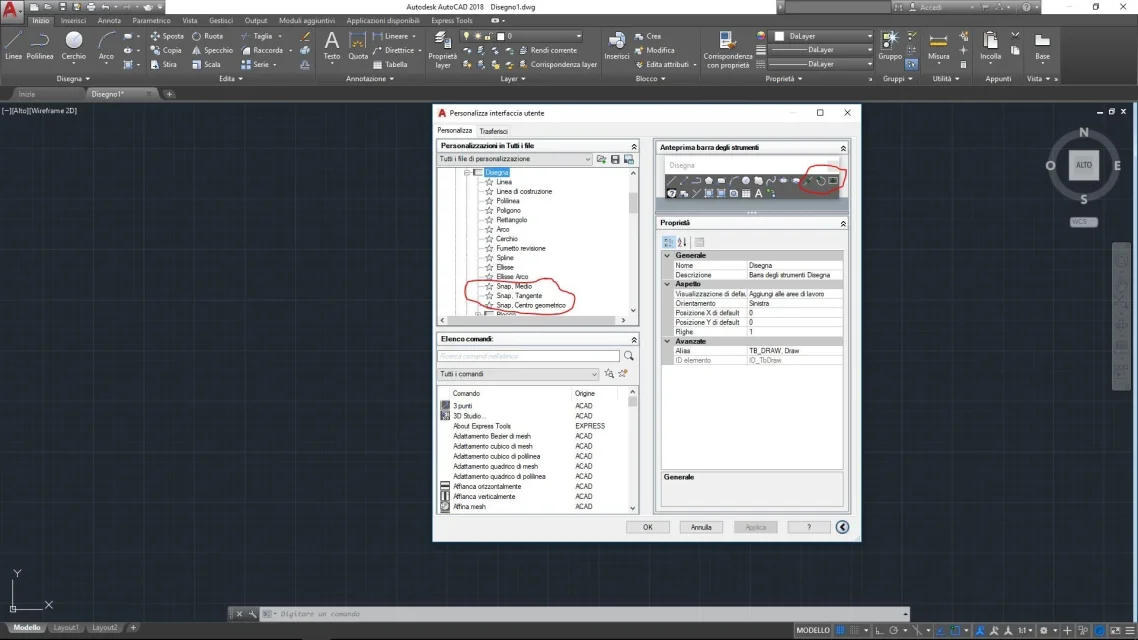The height and width of the screenshot is (640, 1138).
Task: Toggle object snap in status bar
Action: tap(955, 631)
